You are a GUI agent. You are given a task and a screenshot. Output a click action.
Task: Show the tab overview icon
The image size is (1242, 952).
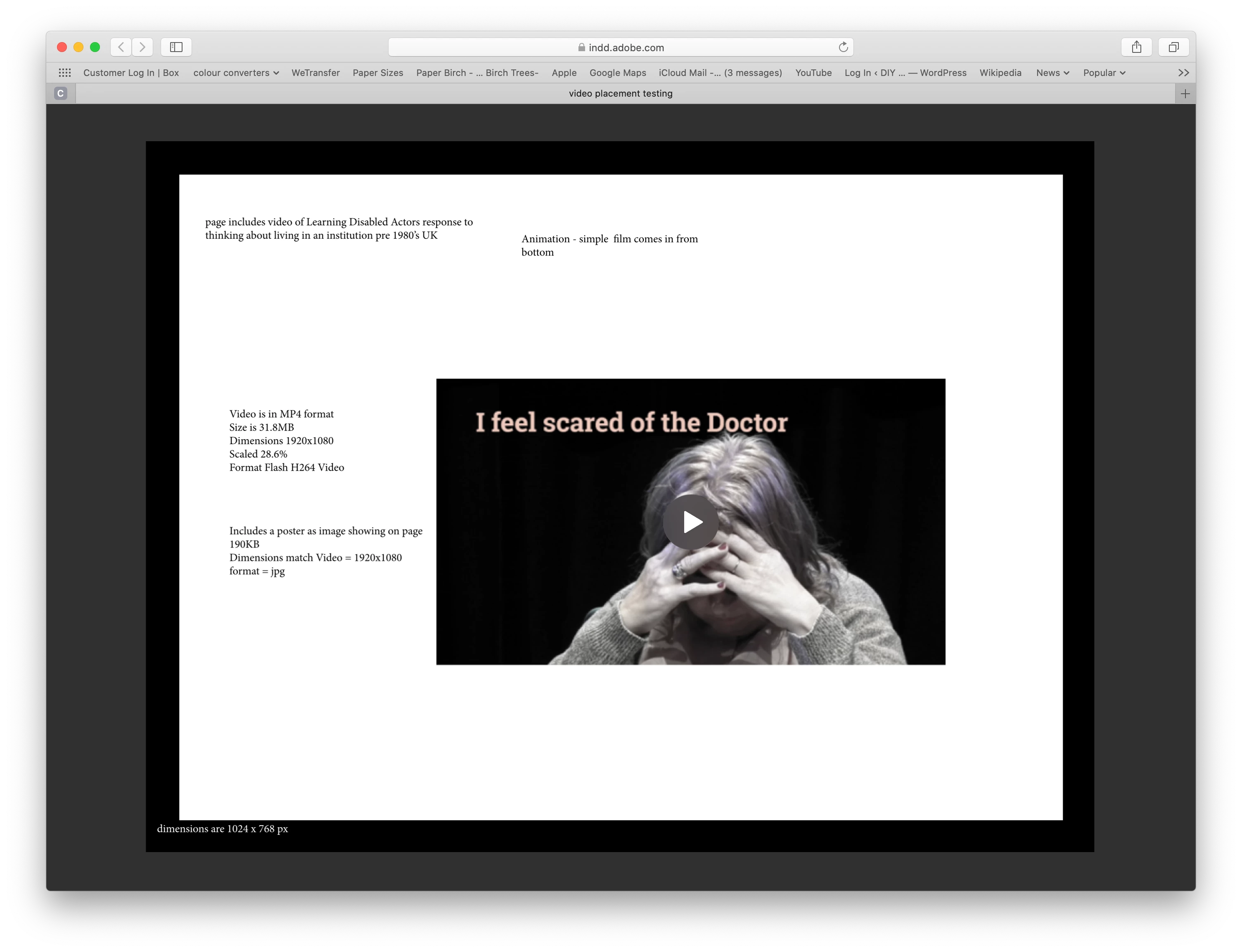pyautogui.click(x=1173, y=47)
